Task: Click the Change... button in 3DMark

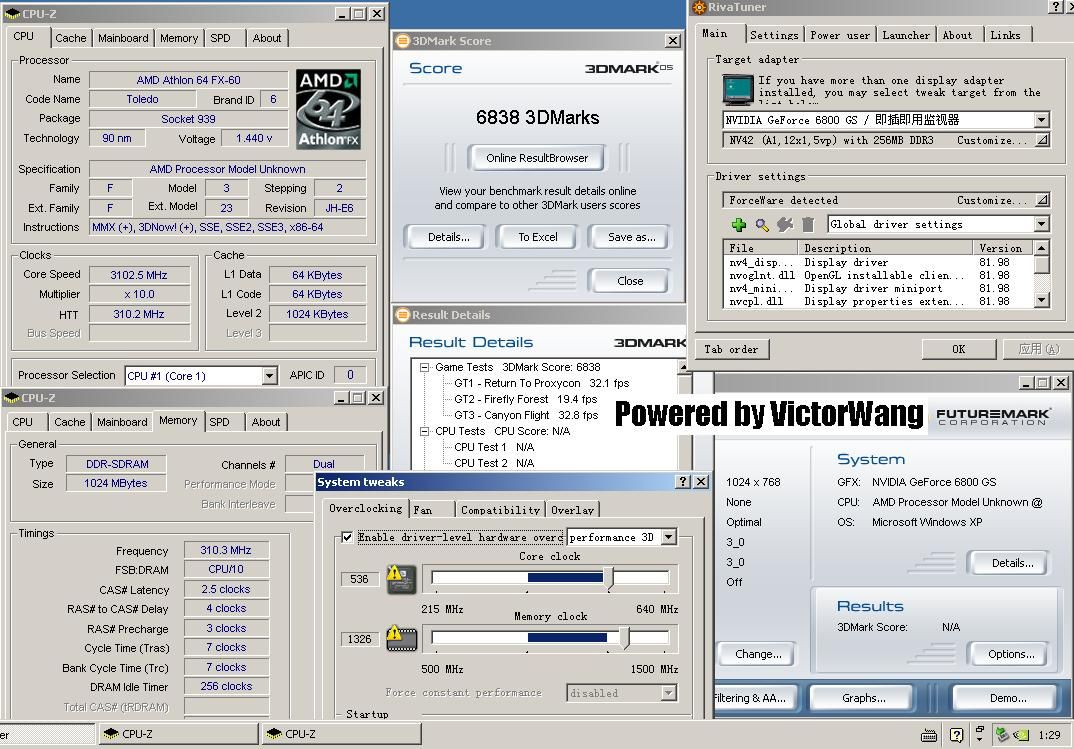Action: tap(758, 655)
